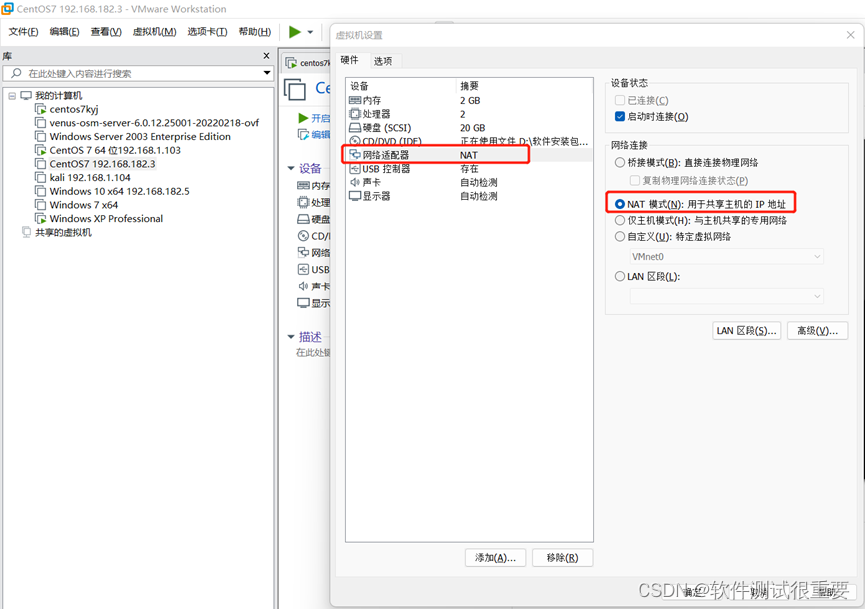Click the Windows 7 x64 VM icon

pyautogui.click(x=40, y=205)
